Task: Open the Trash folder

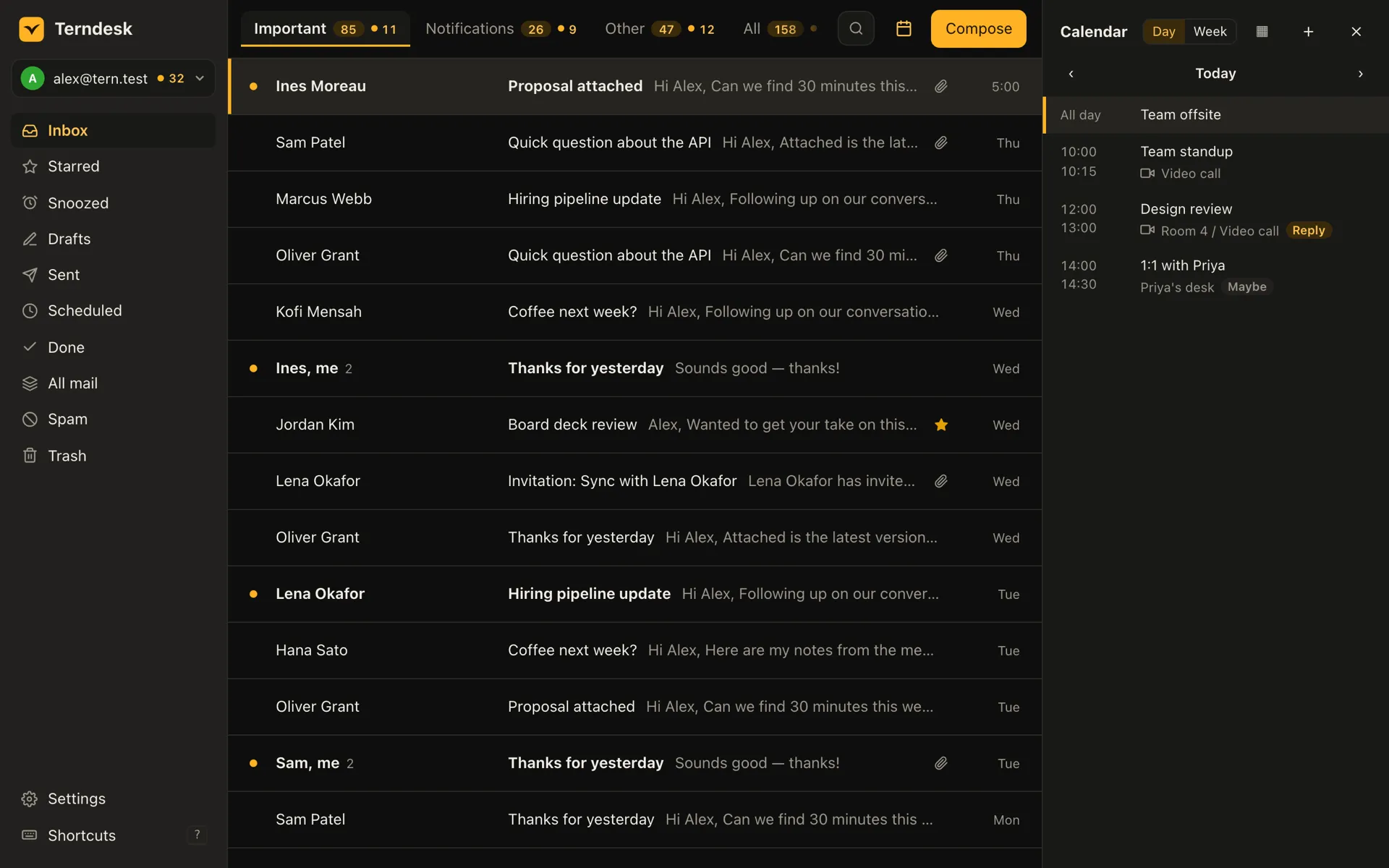Action: (x=114, y=456)
